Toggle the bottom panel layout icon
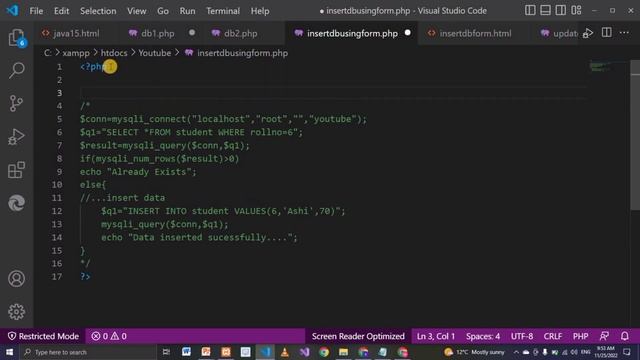The image size is (640, 360). point(545,10)
